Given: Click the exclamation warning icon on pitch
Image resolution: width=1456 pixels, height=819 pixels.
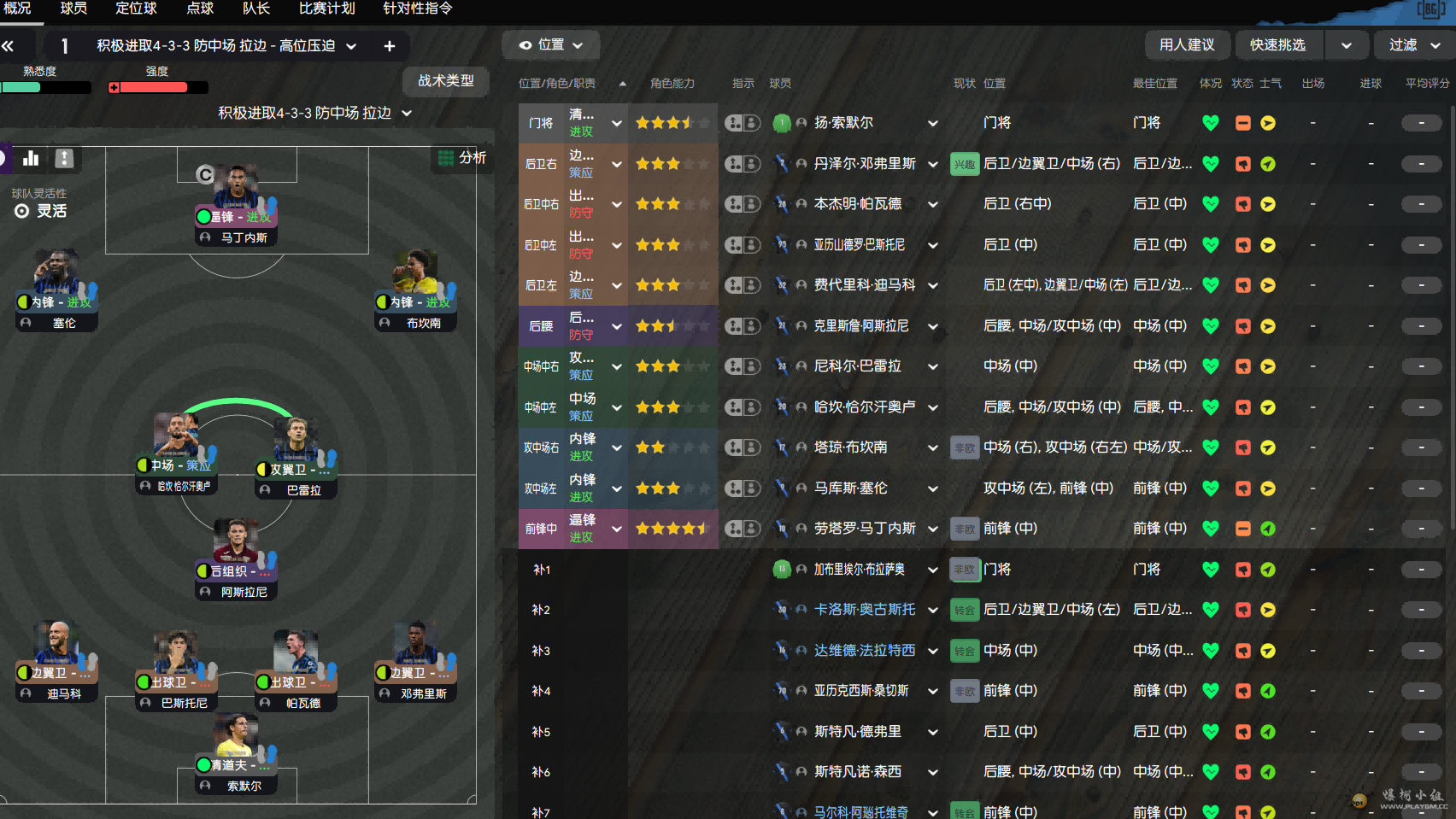Looking at the screenshot, I should click(x=64, y=158).
